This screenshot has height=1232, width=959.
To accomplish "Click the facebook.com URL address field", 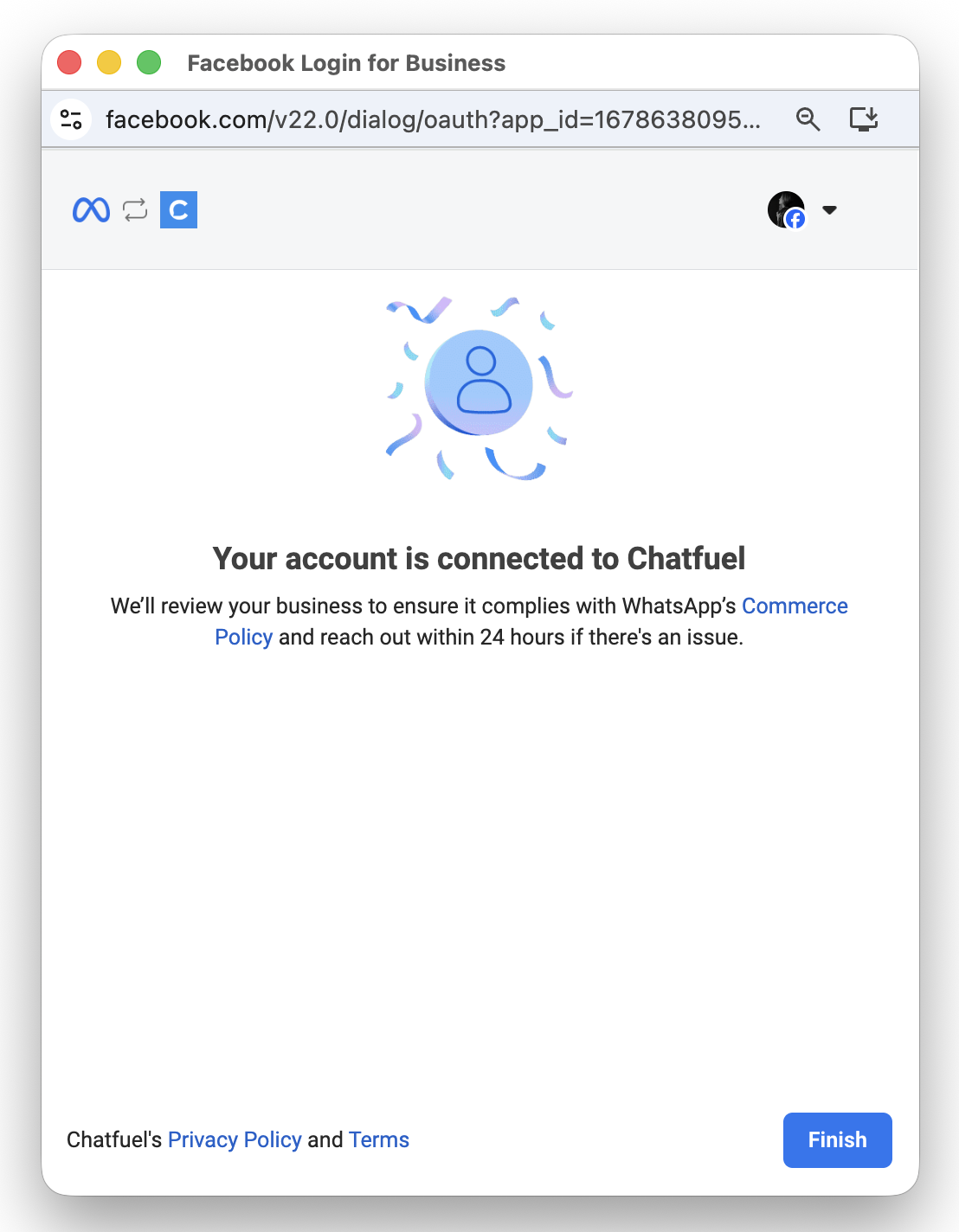I will click(x=433, y=119).
